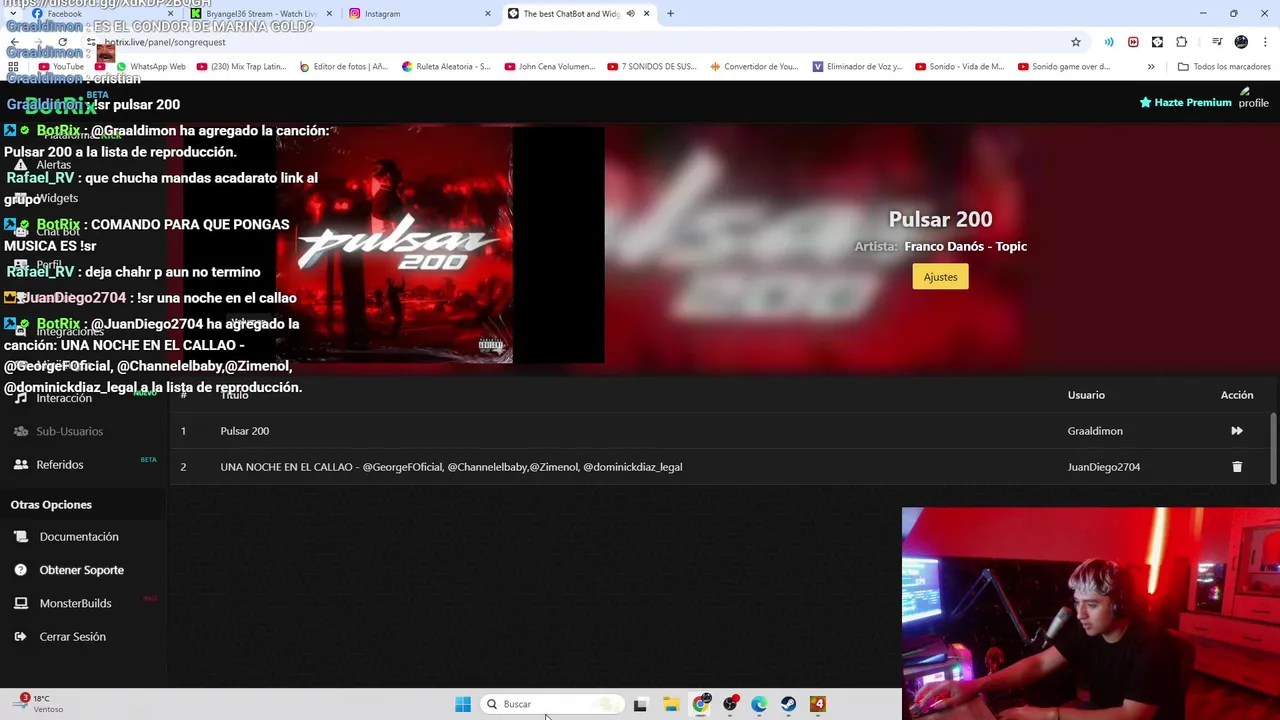Close the active ChatBot tab
The width and height of the screenshot is (1280, 720).
(x=646, y=14)
